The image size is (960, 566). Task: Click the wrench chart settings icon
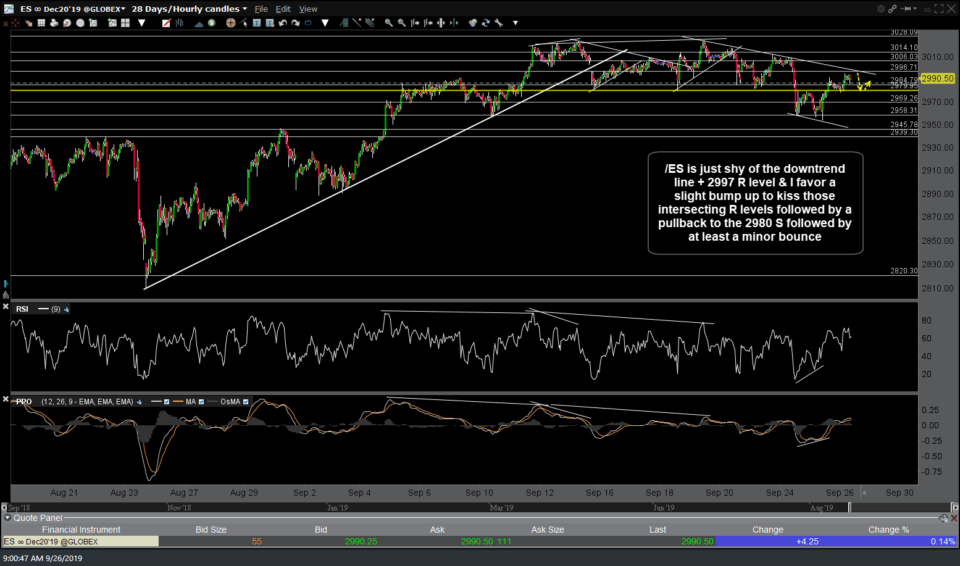click(498, 23)
